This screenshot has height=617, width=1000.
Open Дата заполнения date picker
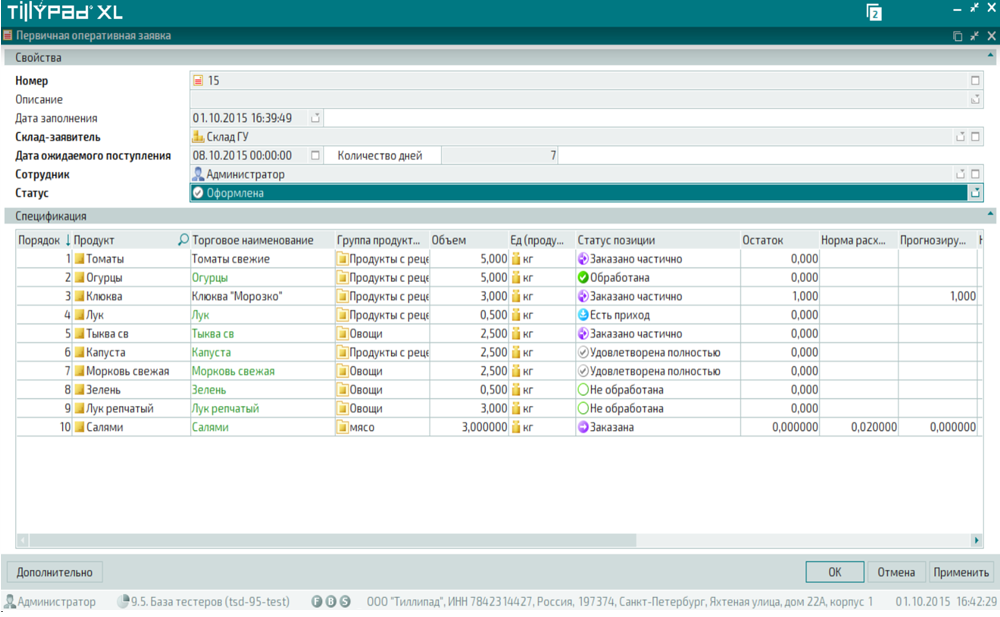pos(315,118)
